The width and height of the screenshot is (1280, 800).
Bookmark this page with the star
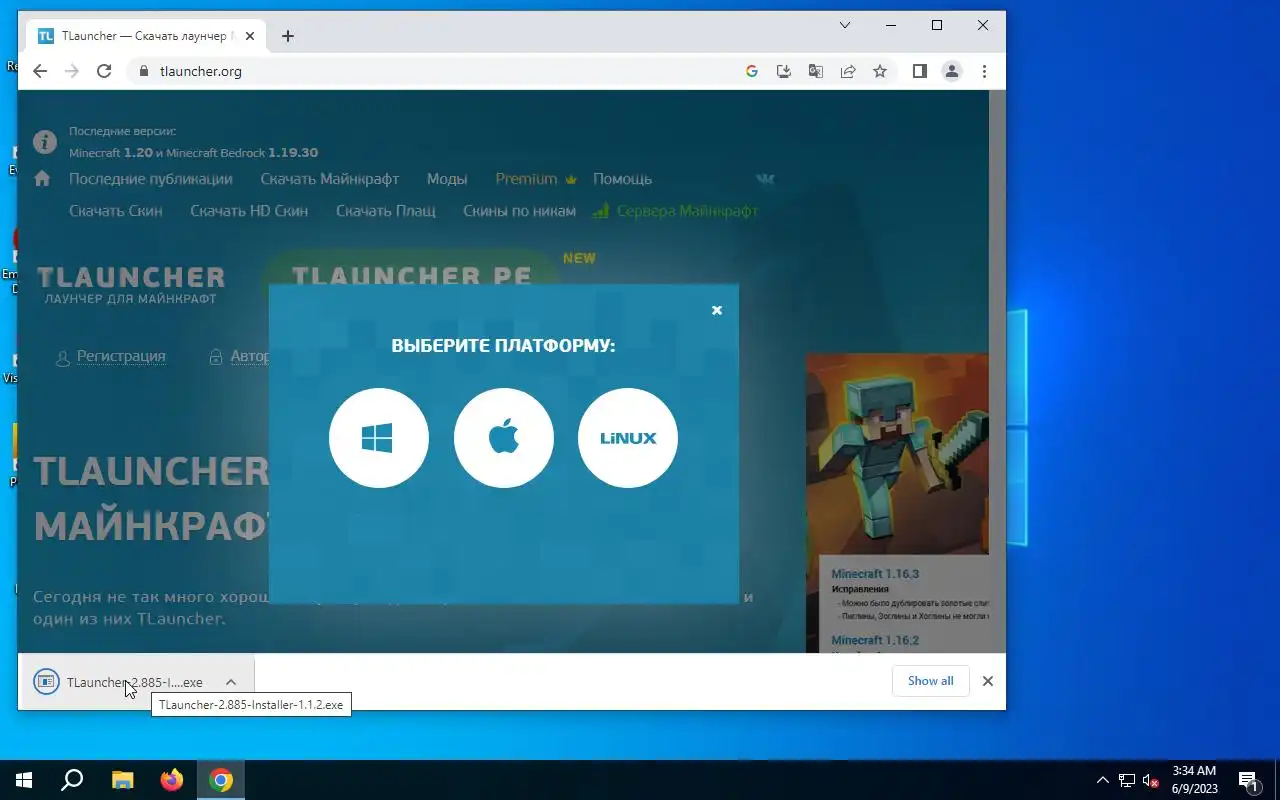(880, 71)
